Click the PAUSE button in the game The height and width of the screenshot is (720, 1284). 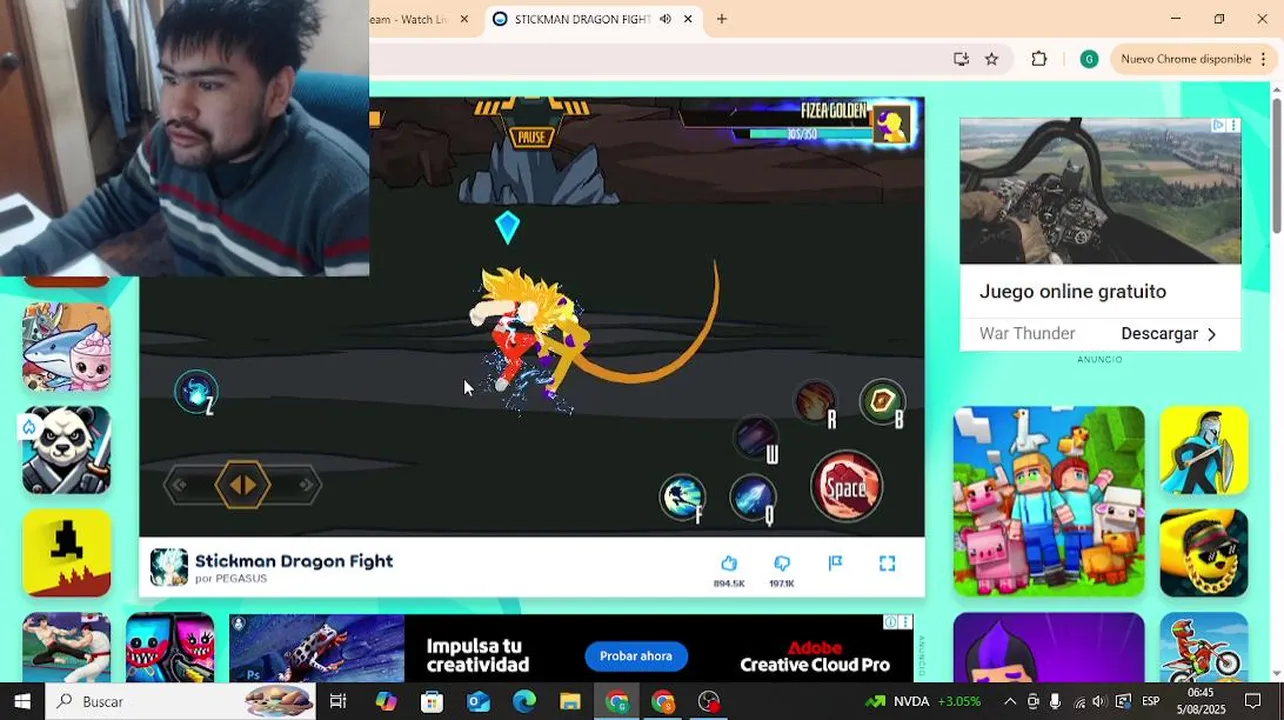click(x=531, y=137)
